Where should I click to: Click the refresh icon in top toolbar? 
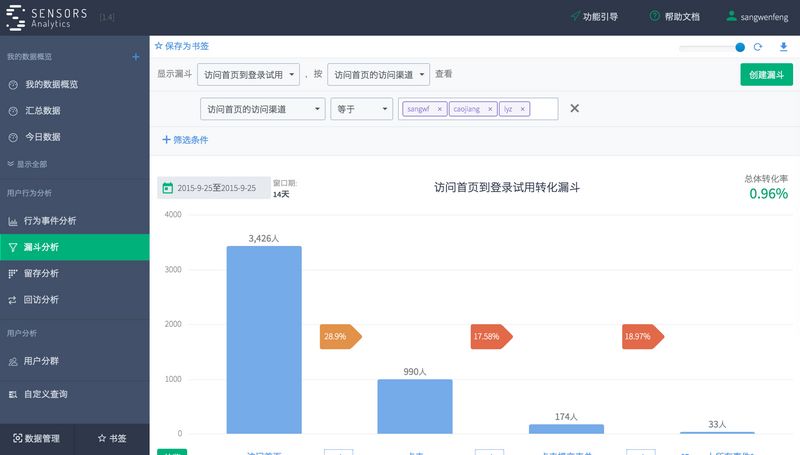[758, 47]
